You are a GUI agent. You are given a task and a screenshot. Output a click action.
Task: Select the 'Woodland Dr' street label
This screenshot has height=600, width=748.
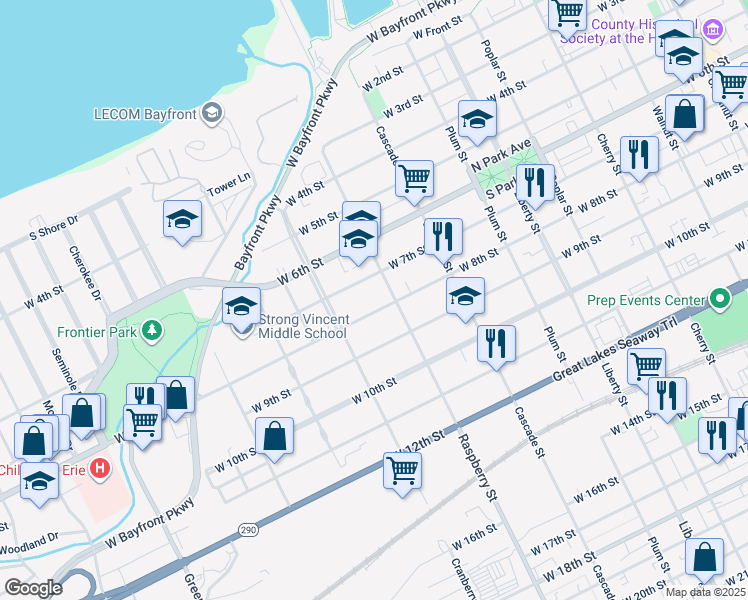pyautogui.click(x=29, y=544)
